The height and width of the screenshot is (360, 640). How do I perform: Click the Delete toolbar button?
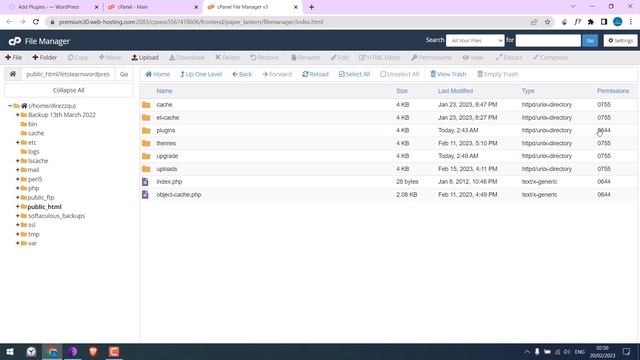coord(227,58)
